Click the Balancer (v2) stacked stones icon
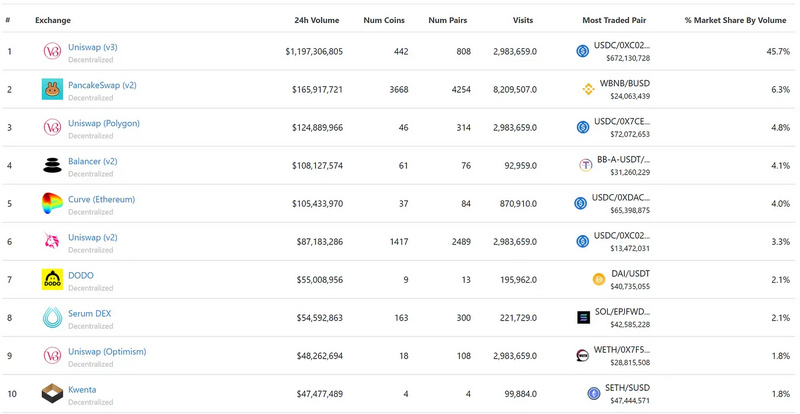The image size is (800, 414). coord(52,166)
